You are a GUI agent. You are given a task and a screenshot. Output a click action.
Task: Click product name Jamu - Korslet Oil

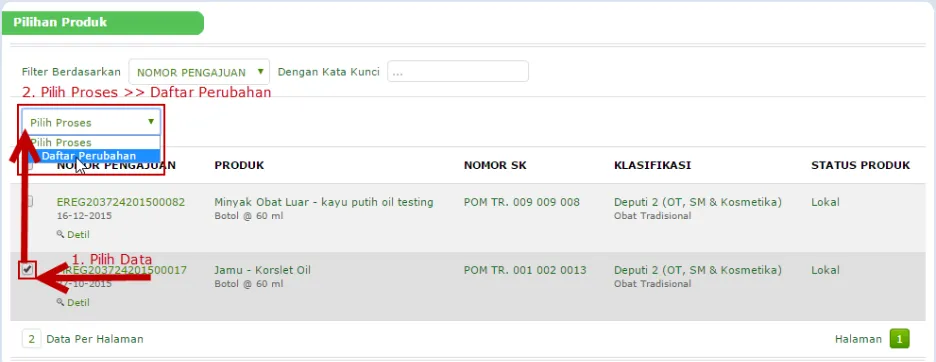(263, 271)
